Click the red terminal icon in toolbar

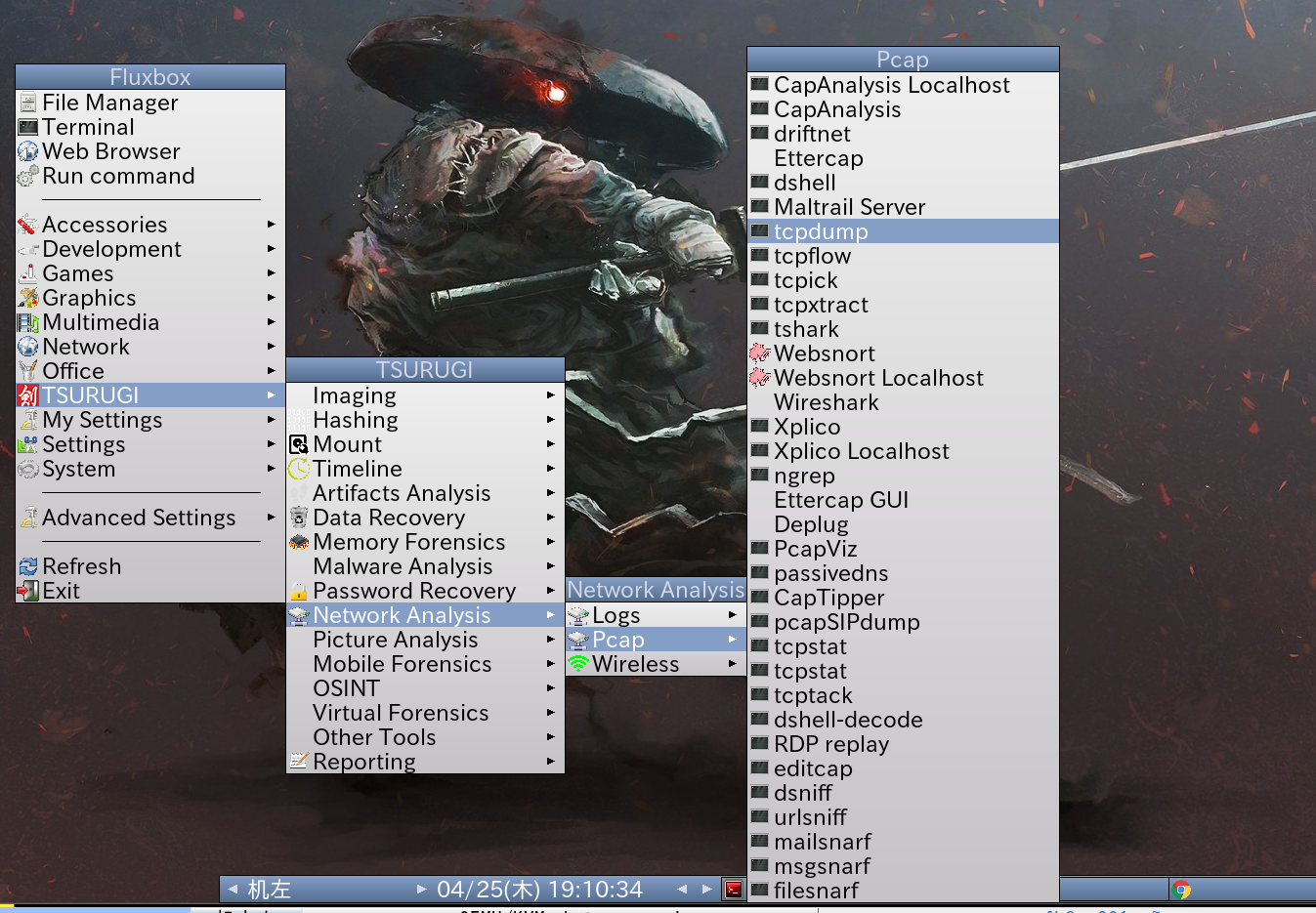point(734,889)
